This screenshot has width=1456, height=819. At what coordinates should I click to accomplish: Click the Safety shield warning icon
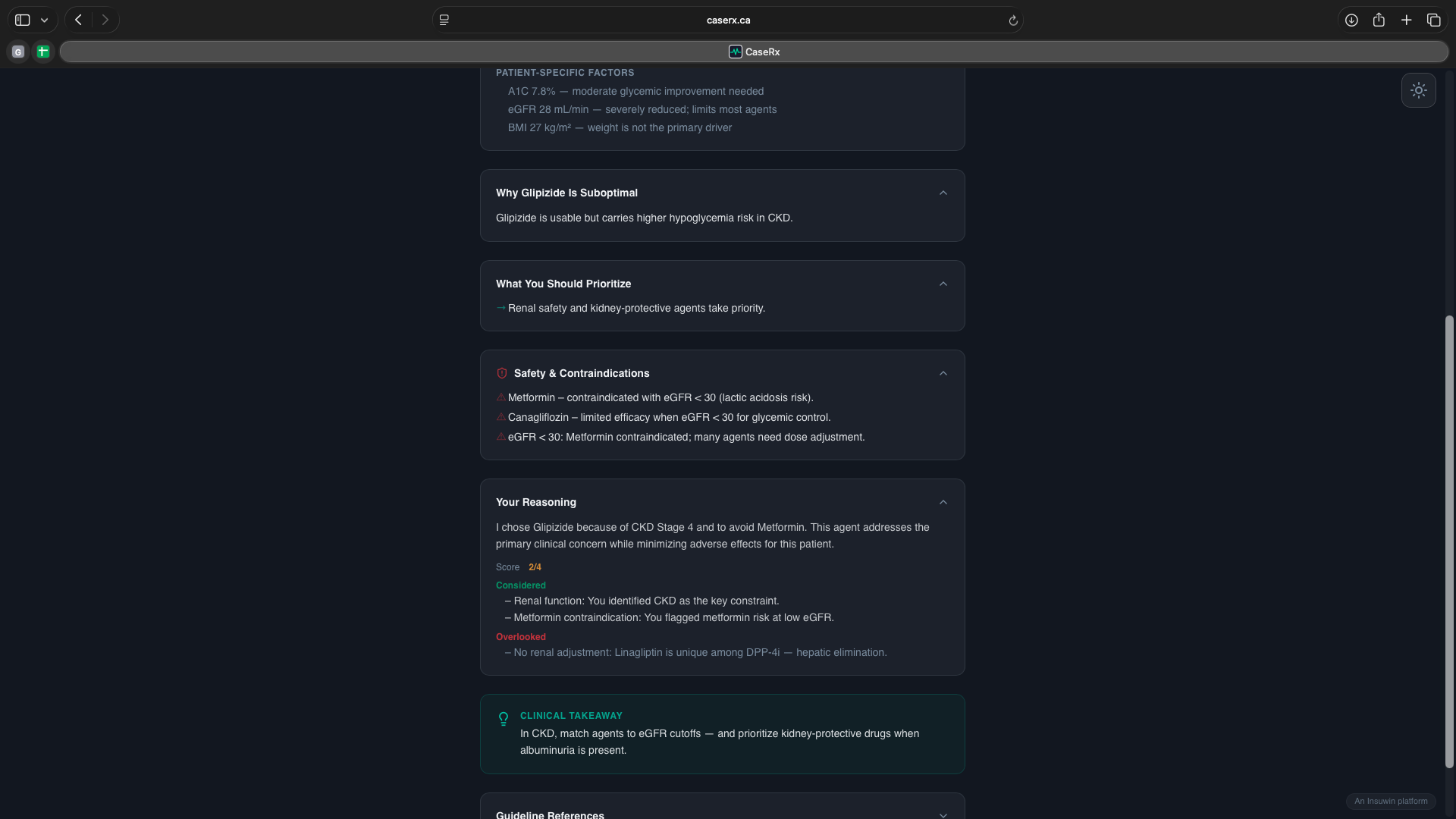[x=501, y=373]
